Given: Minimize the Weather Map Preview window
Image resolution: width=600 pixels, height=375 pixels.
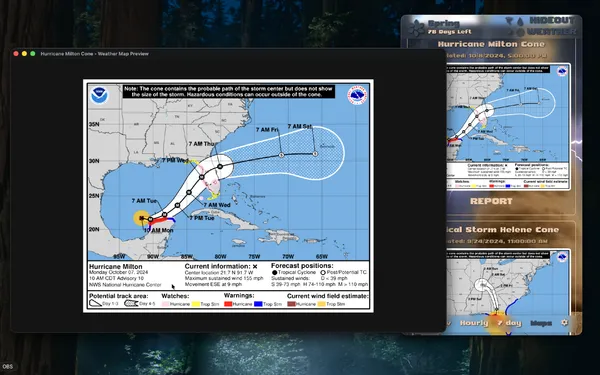Looking at the screenshot, I should click(24, 54).
